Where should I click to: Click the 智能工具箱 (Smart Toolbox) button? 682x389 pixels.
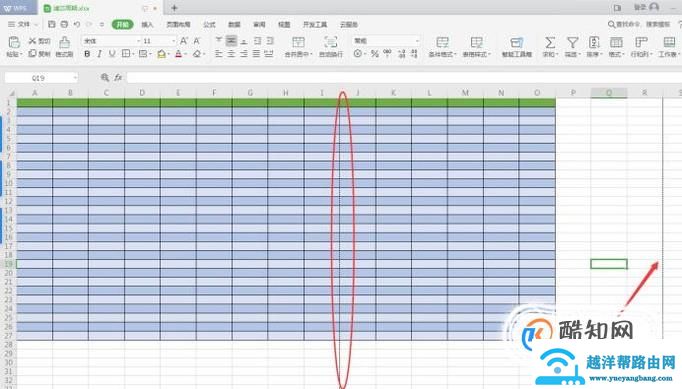click(517, 47)
